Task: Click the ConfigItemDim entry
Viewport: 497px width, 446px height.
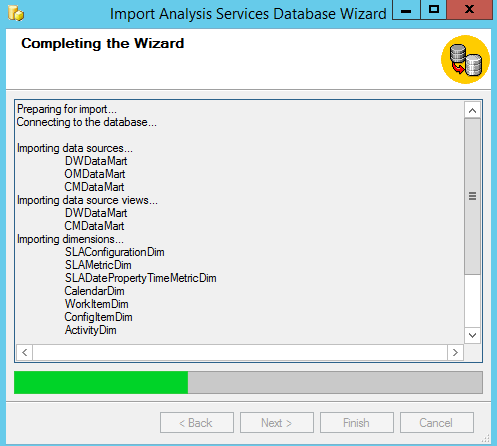Action: pyautogui.click(x=98, y=317)
